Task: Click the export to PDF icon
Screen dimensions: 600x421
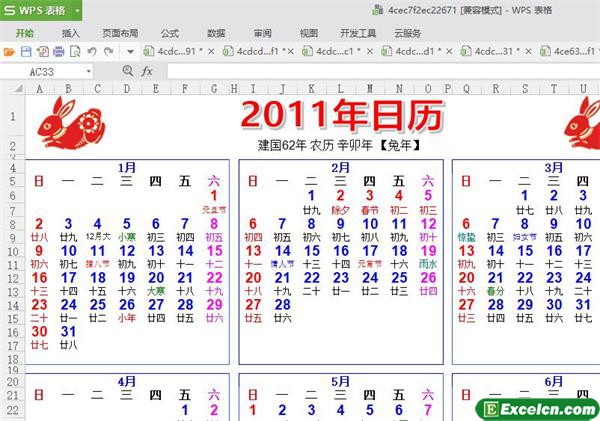Action: pos(42,51)
